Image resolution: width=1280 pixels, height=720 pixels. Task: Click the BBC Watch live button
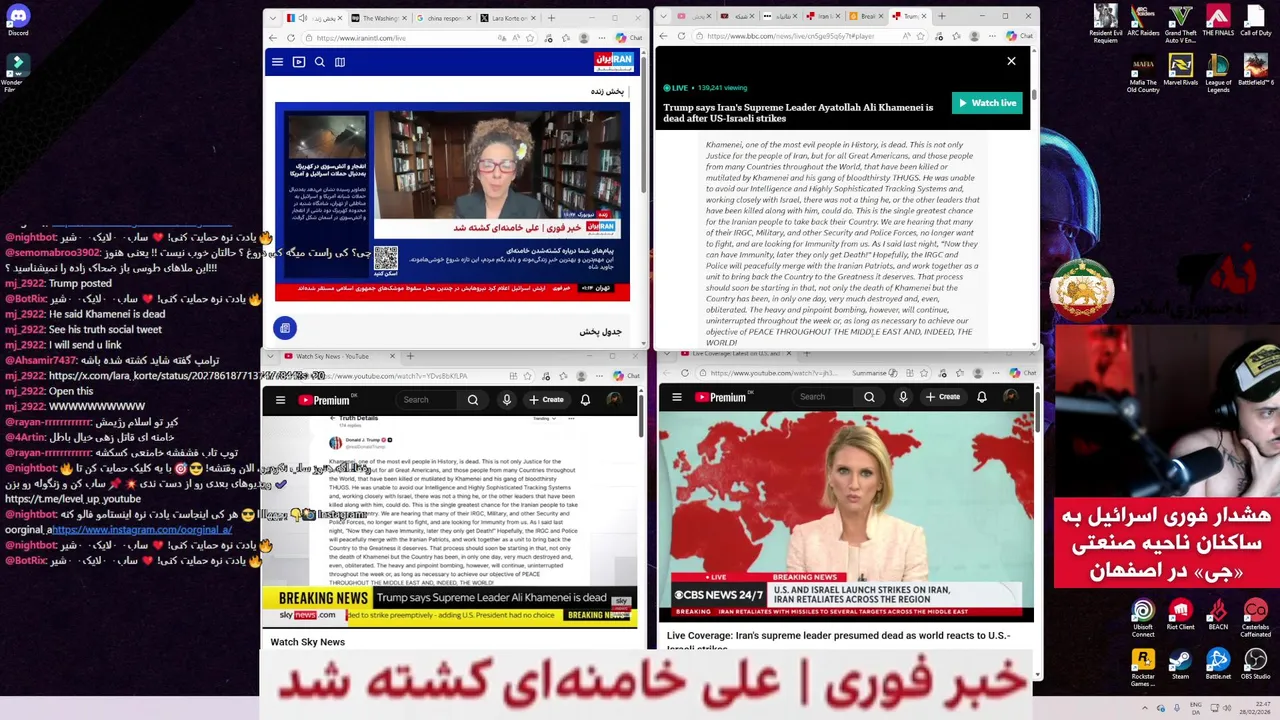point(987,103)
